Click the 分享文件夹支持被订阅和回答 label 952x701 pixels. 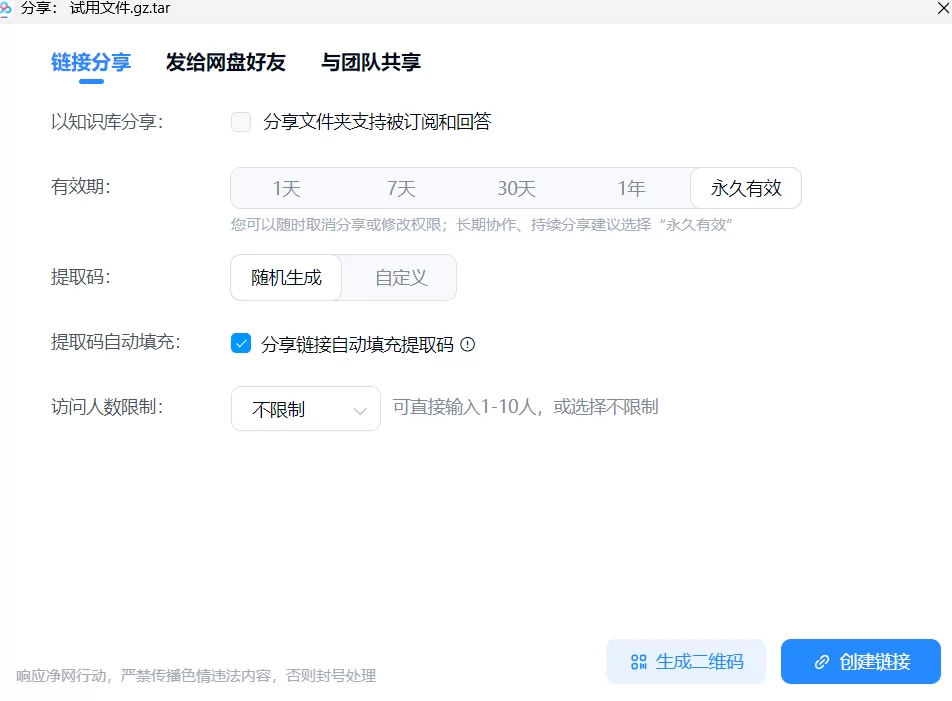click(x=377, y=122)
